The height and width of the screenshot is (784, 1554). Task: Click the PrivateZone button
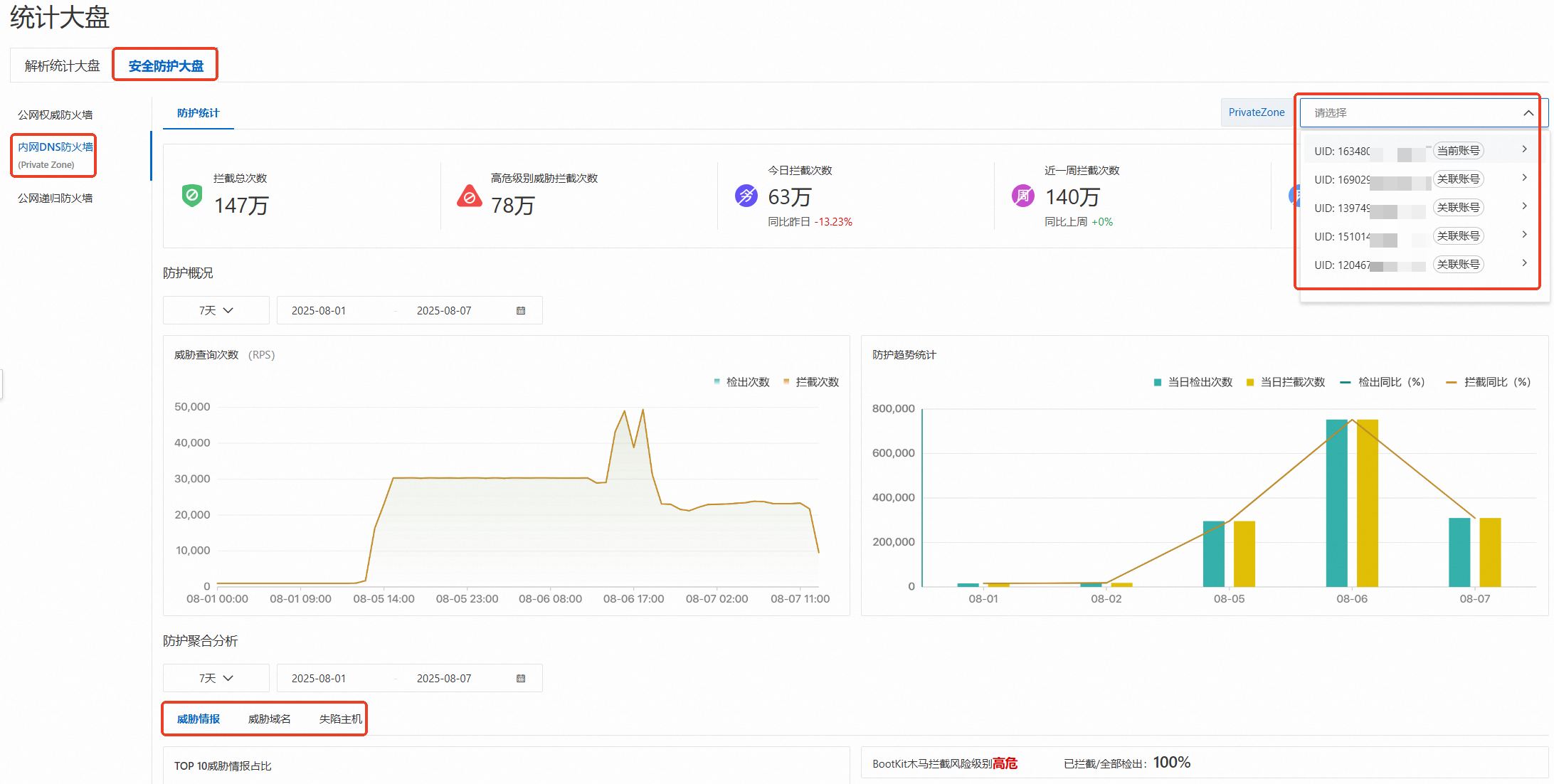point(1256,112)
